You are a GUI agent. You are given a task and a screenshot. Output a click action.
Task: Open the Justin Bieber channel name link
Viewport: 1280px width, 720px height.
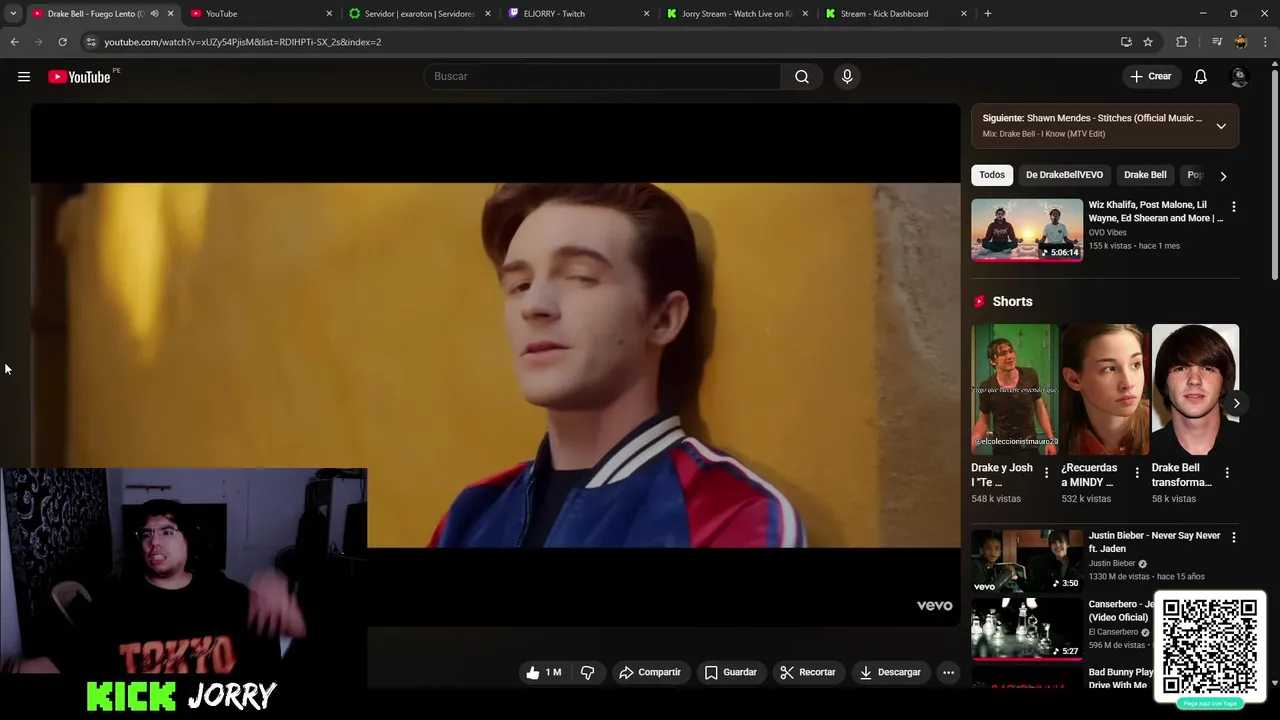coord(1112,563)
